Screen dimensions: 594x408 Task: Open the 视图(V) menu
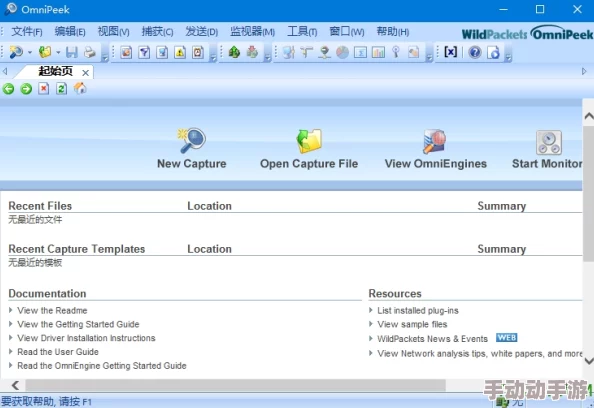tap(113, 31)
